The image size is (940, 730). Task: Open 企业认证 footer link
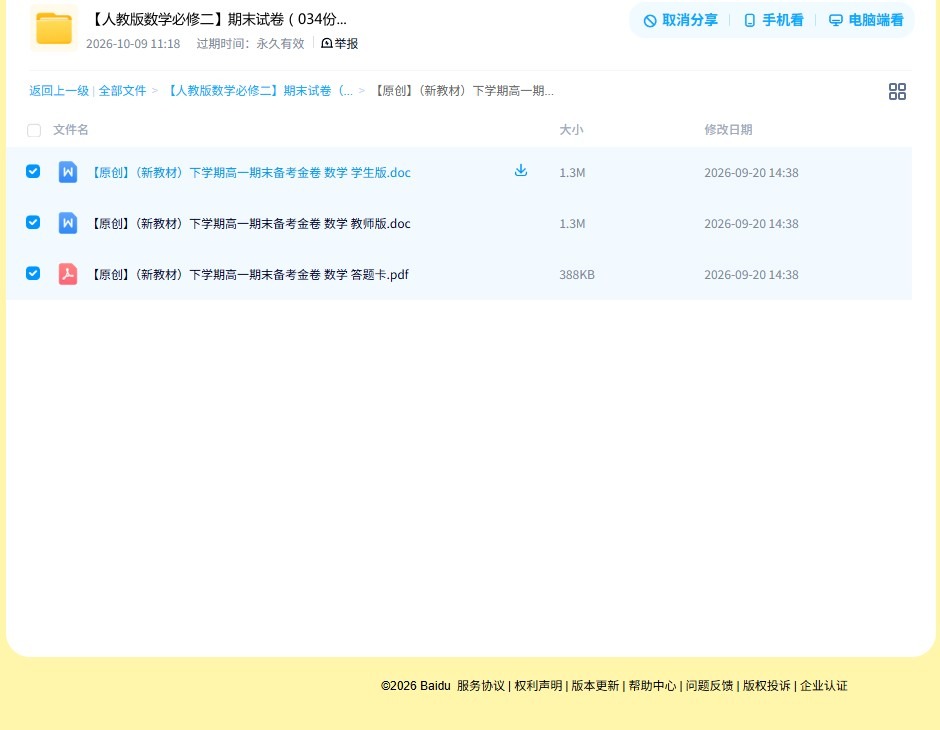[x=824, y=686]
